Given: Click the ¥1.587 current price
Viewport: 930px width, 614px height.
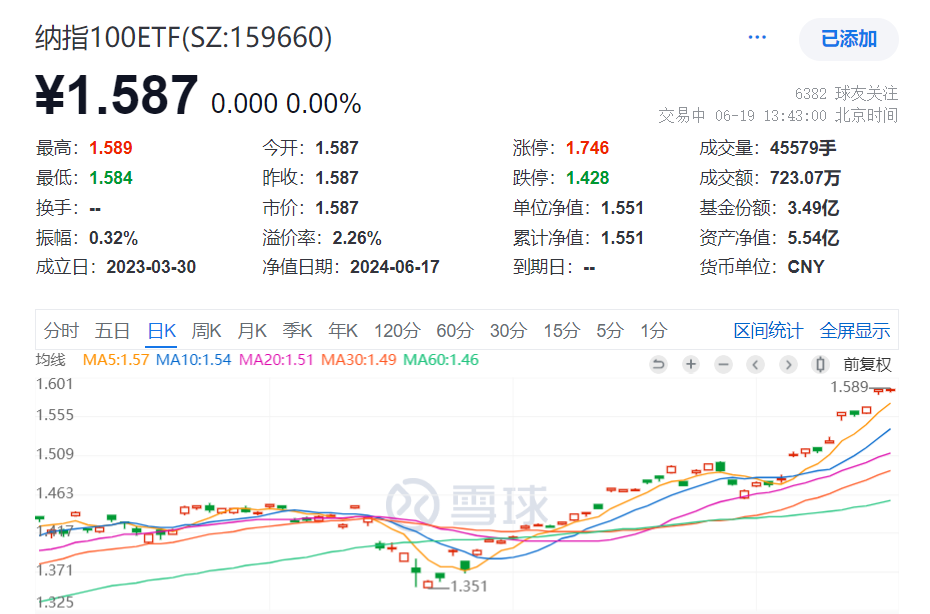Looking at the screenshot, I should (x=116, y=95).
